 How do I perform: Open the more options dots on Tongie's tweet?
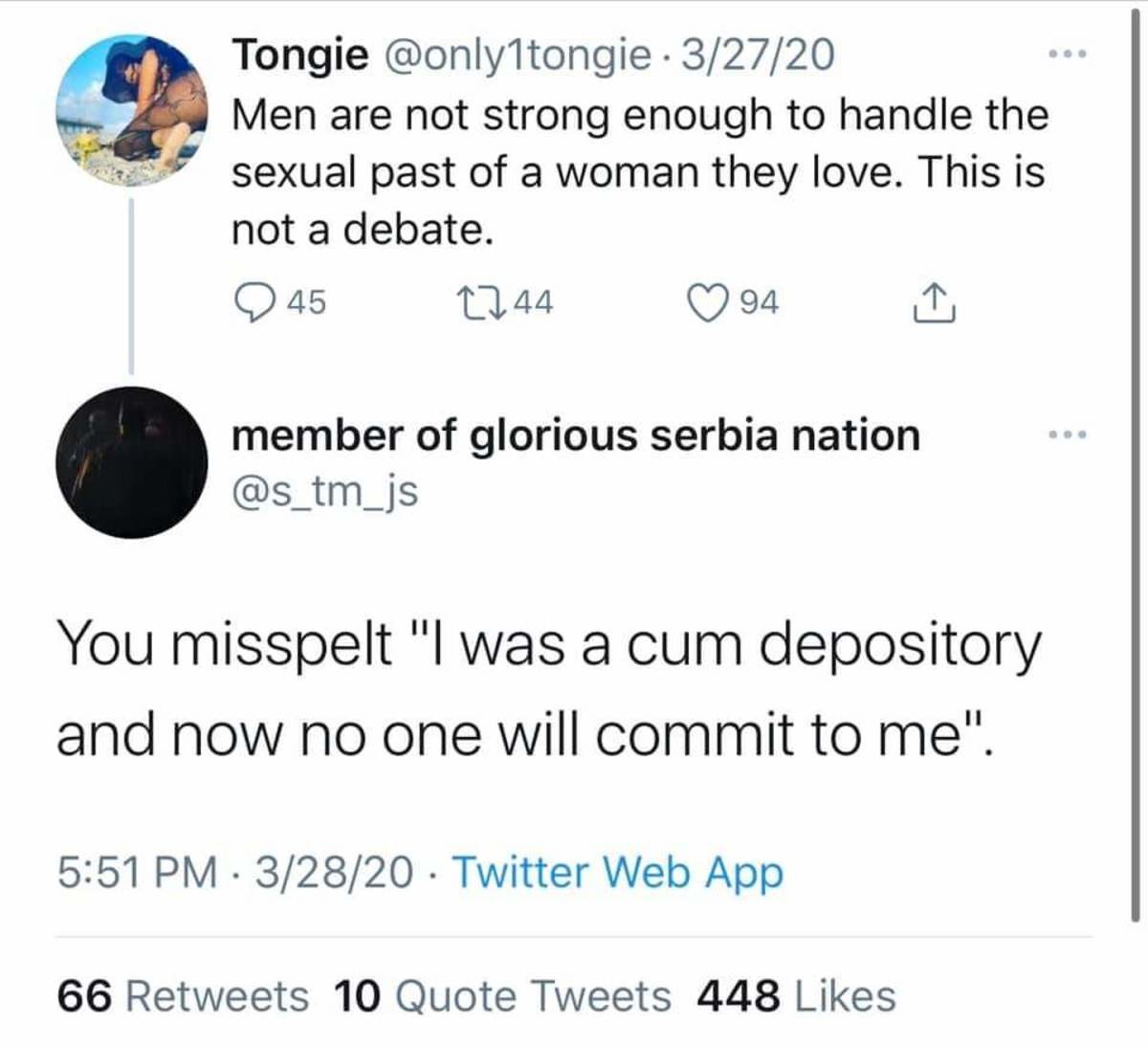click(1067, 56)
